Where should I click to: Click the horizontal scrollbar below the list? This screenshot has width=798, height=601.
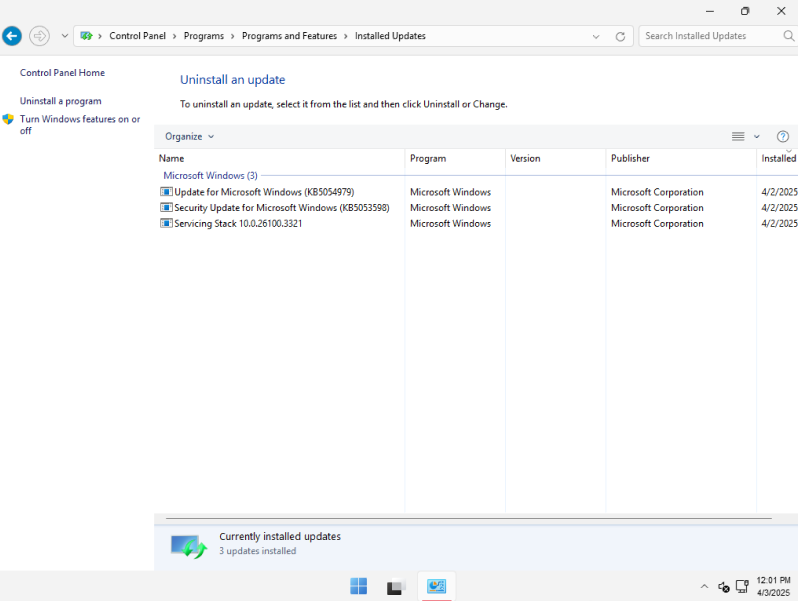click(x=469, y=519)
